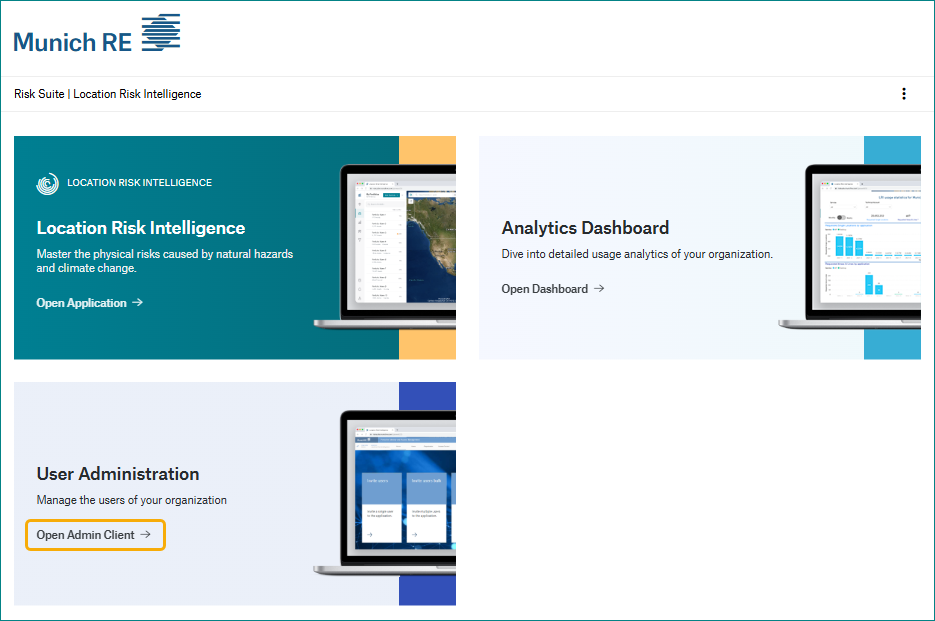Click the Location Risk Intelligence card heading
Image resolution: width=935 pixels, height=621 pixels.
point(141,228)
